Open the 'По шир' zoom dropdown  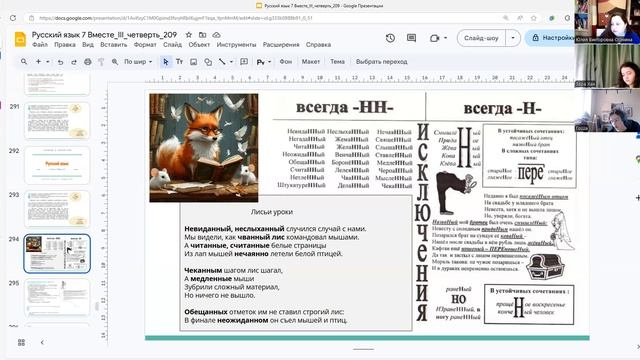coord(138,62)
